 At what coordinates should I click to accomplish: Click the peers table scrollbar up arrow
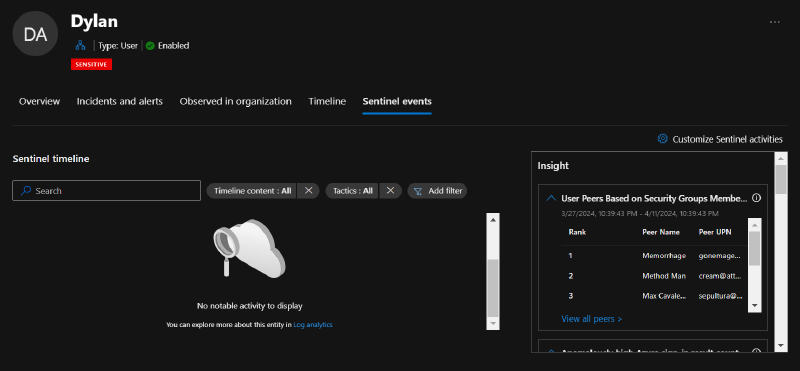point(755,225)
